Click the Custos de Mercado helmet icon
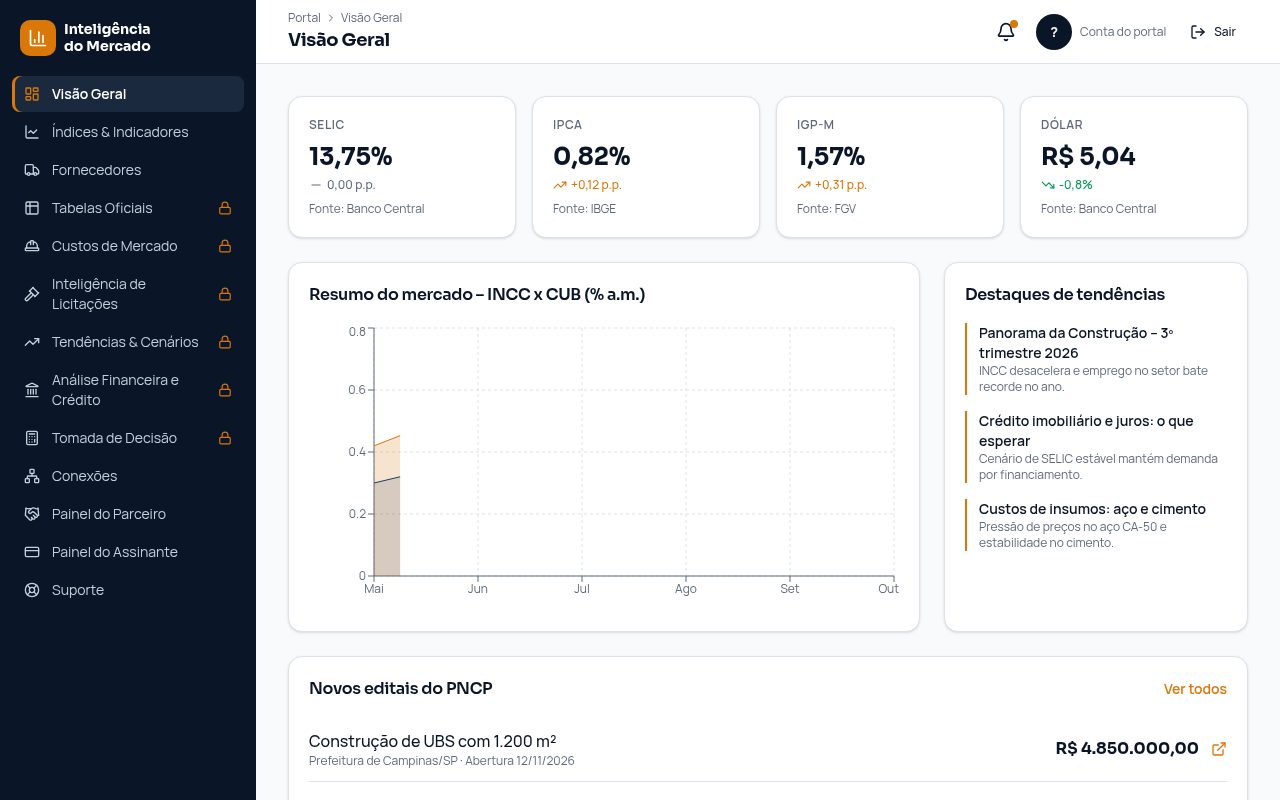Screen dimensions: 1280x800 (32, 246)
